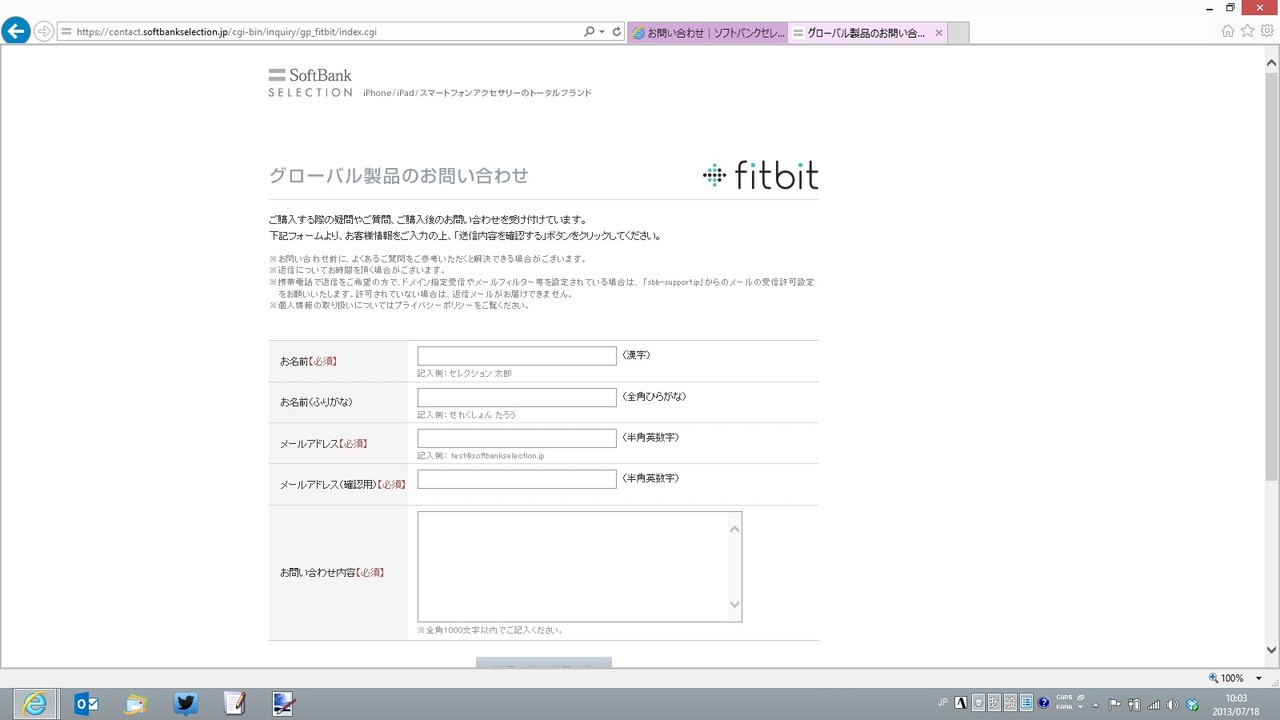Image resolution: width=1280 pixels, height=720 pixels.
Task: Show hidden tray icons arrow
Action: 1096,704
